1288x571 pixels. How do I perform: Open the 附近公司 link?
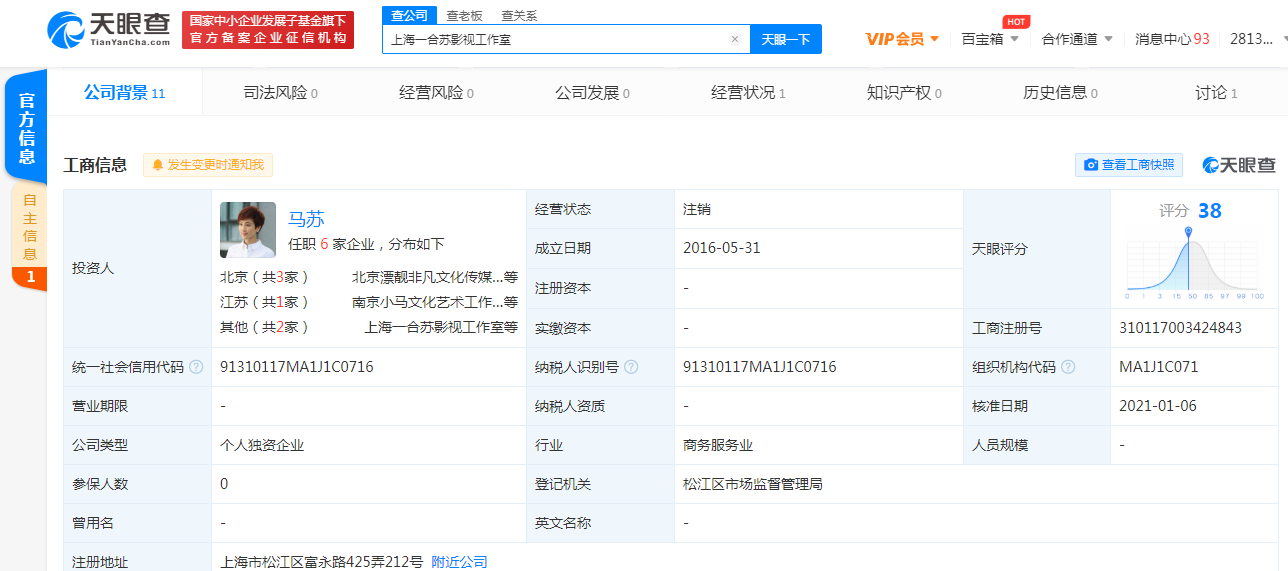tap(459, 562)
